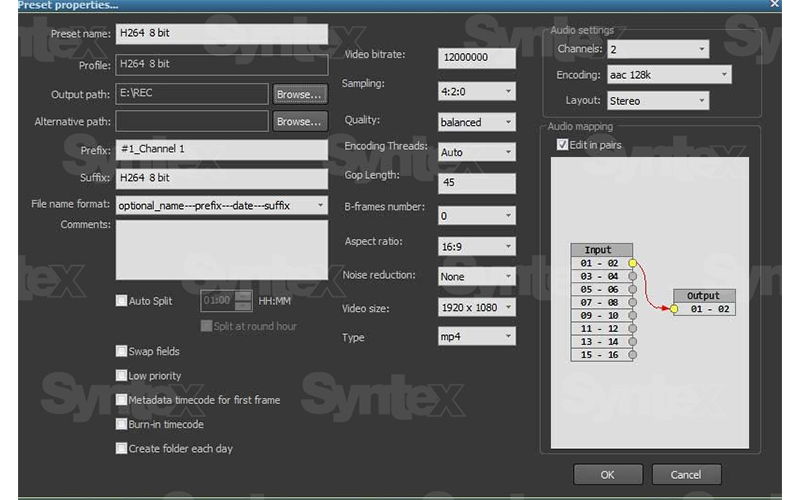Enable Swap fields checkbox
This screenshot has height=500, width=800.
pyautogui.click(x=121, y=351)
